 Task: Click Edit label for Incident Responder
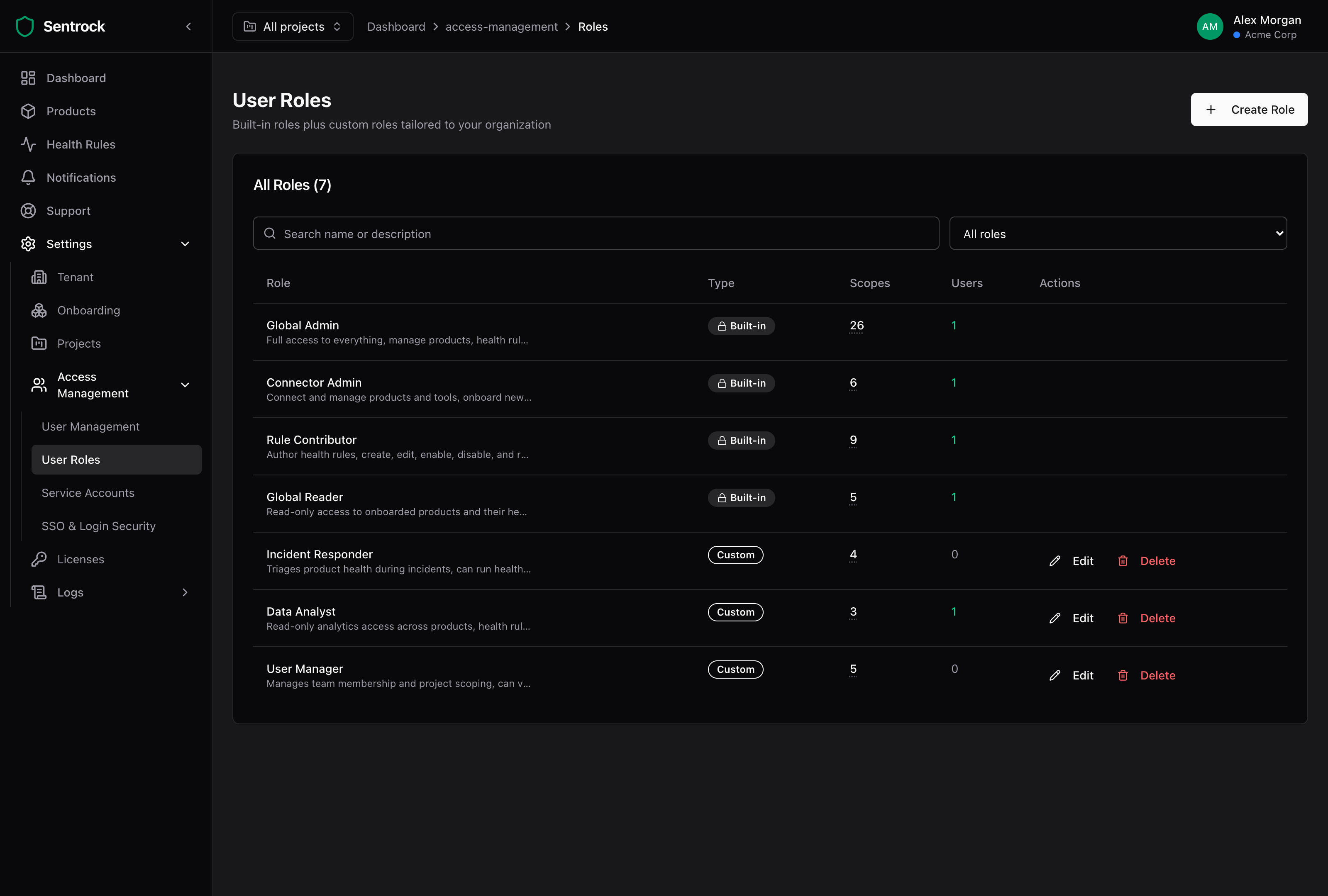coord(1083,561)
